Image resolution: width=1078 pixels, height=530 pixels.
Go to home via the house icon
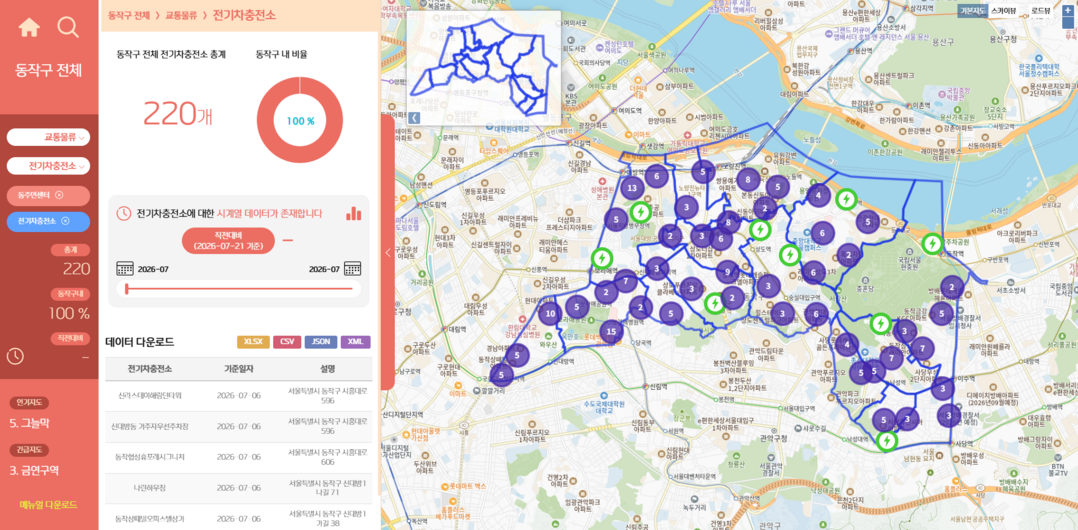click(29, 27)
